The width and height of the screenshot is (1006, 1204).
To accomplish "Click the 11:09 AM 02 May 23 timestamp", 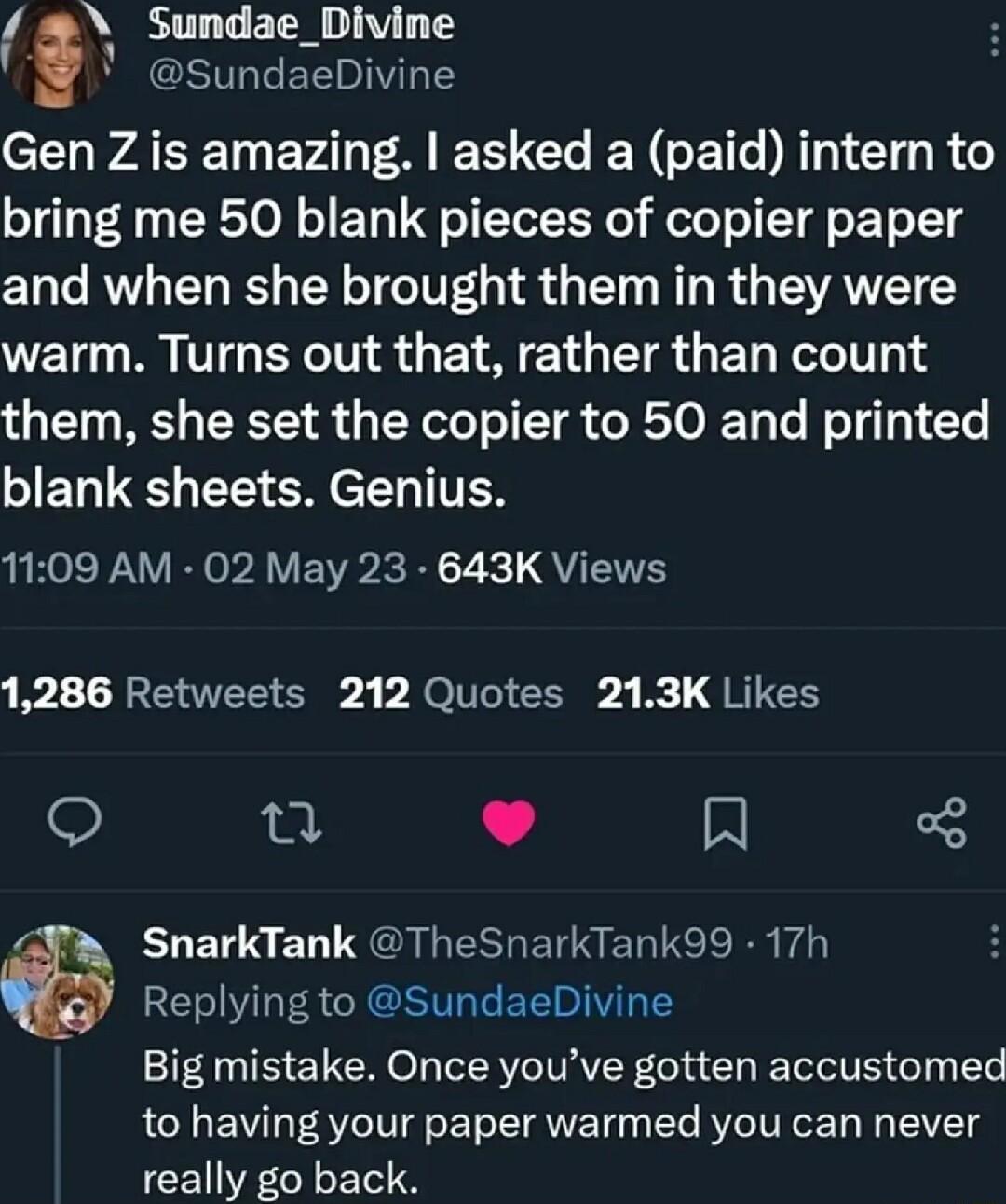I will click(204, 568).
